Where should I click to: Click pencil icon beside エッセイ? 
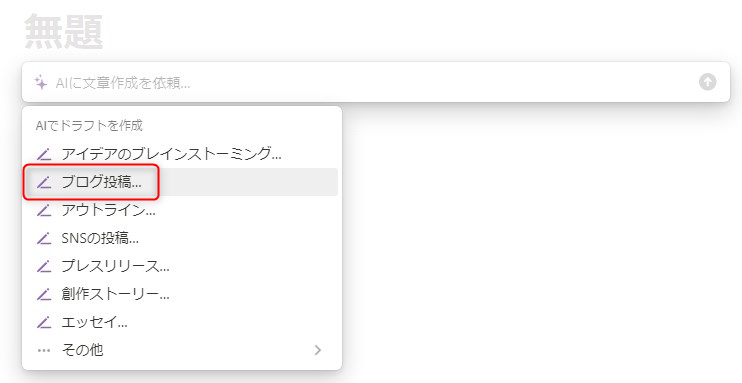pos(44,323)
